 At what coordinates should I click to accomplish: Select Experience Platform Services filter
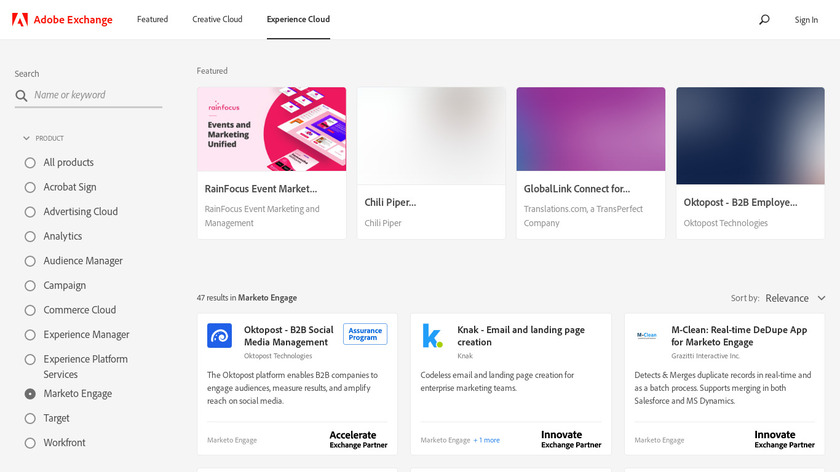click(x=30, y=359)
